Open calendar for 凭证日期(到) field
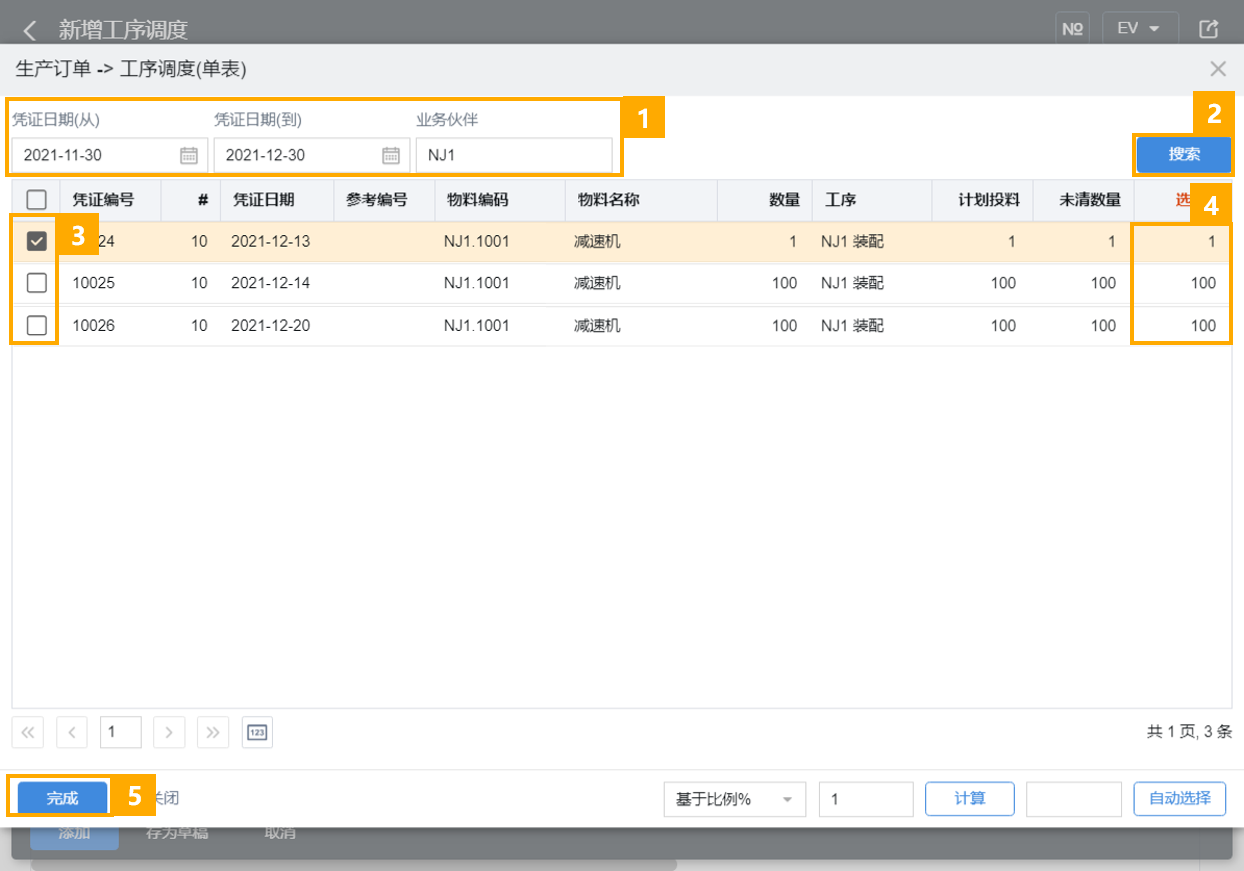This screenshot has height=871, width=1244. point(391,155)
